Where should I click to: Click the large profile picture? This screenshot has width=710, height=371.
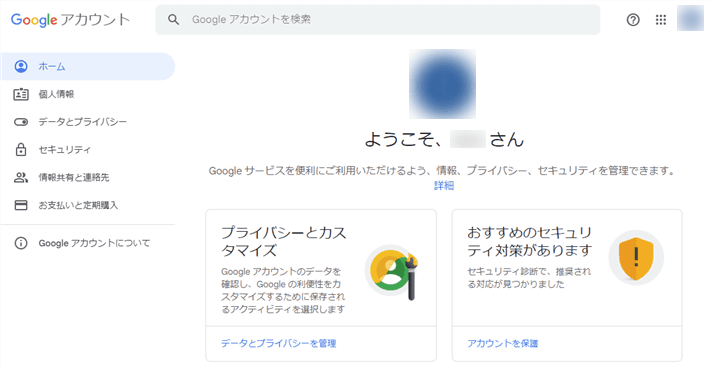tap(442, 84)
